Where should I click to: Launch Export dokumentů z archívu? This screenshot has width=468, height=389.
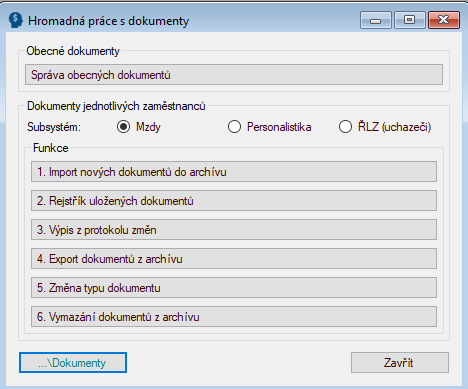(234, 259)
